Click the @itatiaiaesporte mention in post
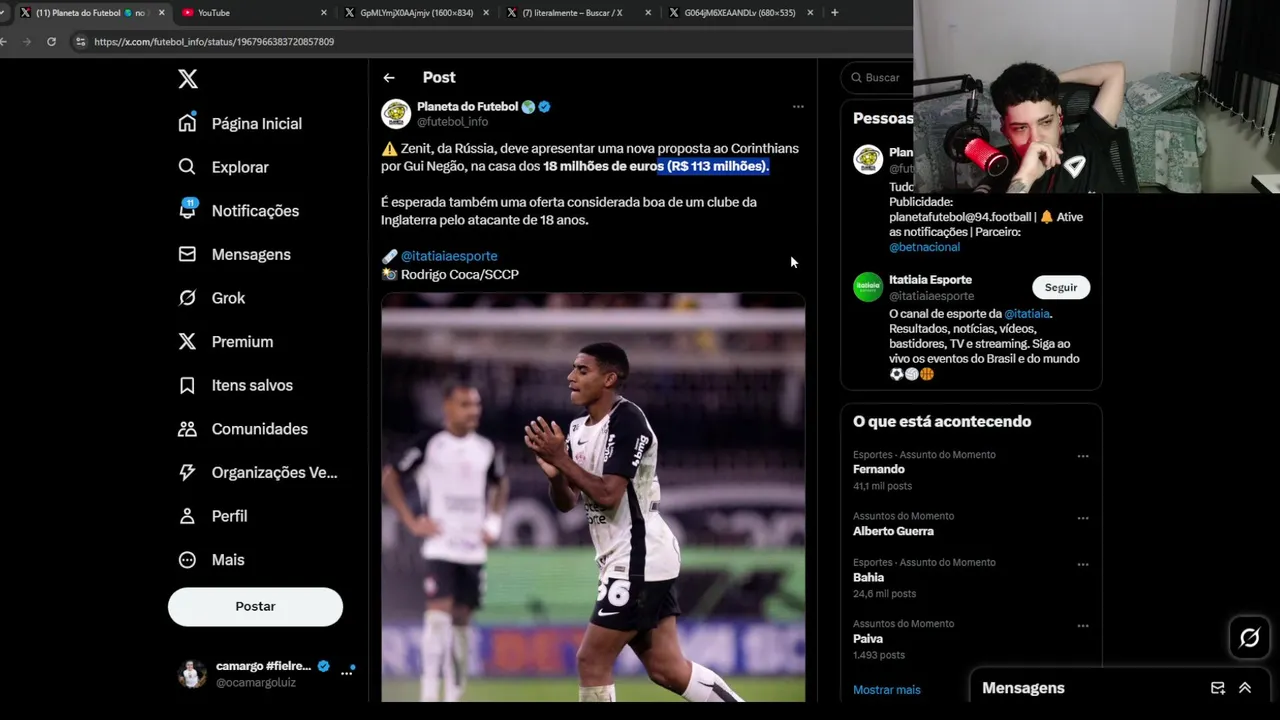This screenshot has height=720, width=1280. pos(449,256)
